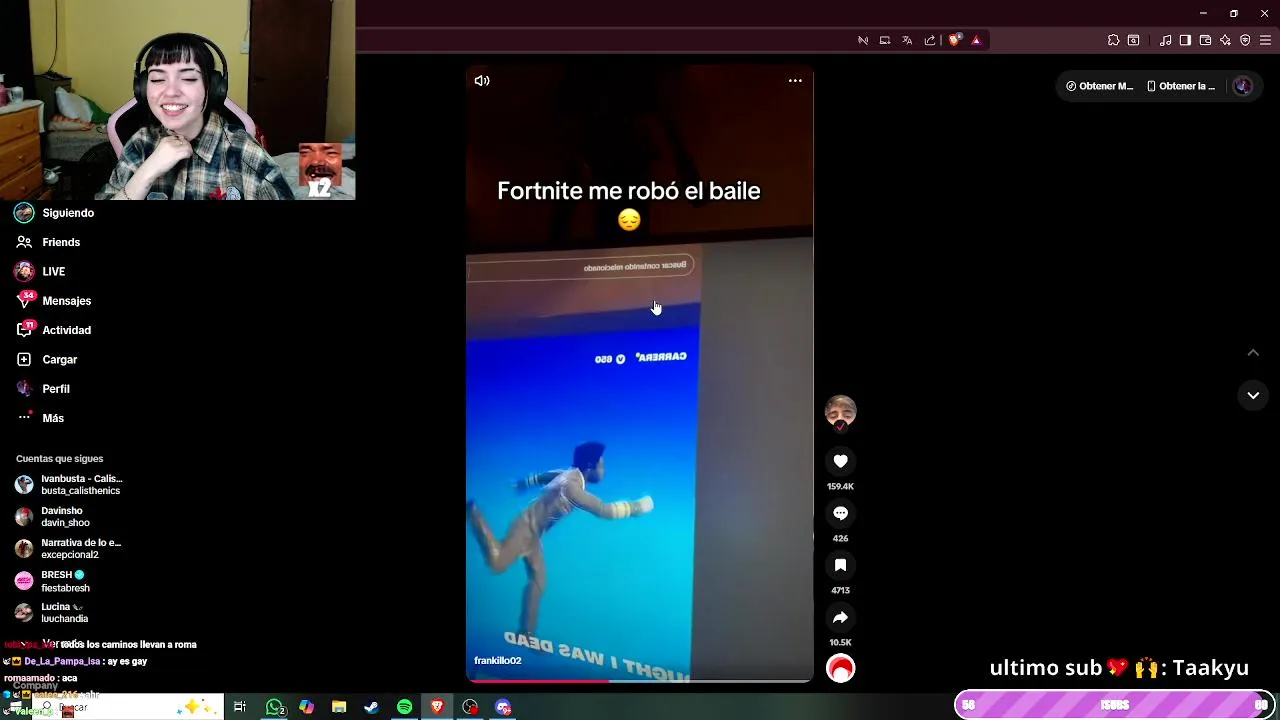Open Copilot from the taskbar
Screen dimensions: 1280x720
[306, 707]
